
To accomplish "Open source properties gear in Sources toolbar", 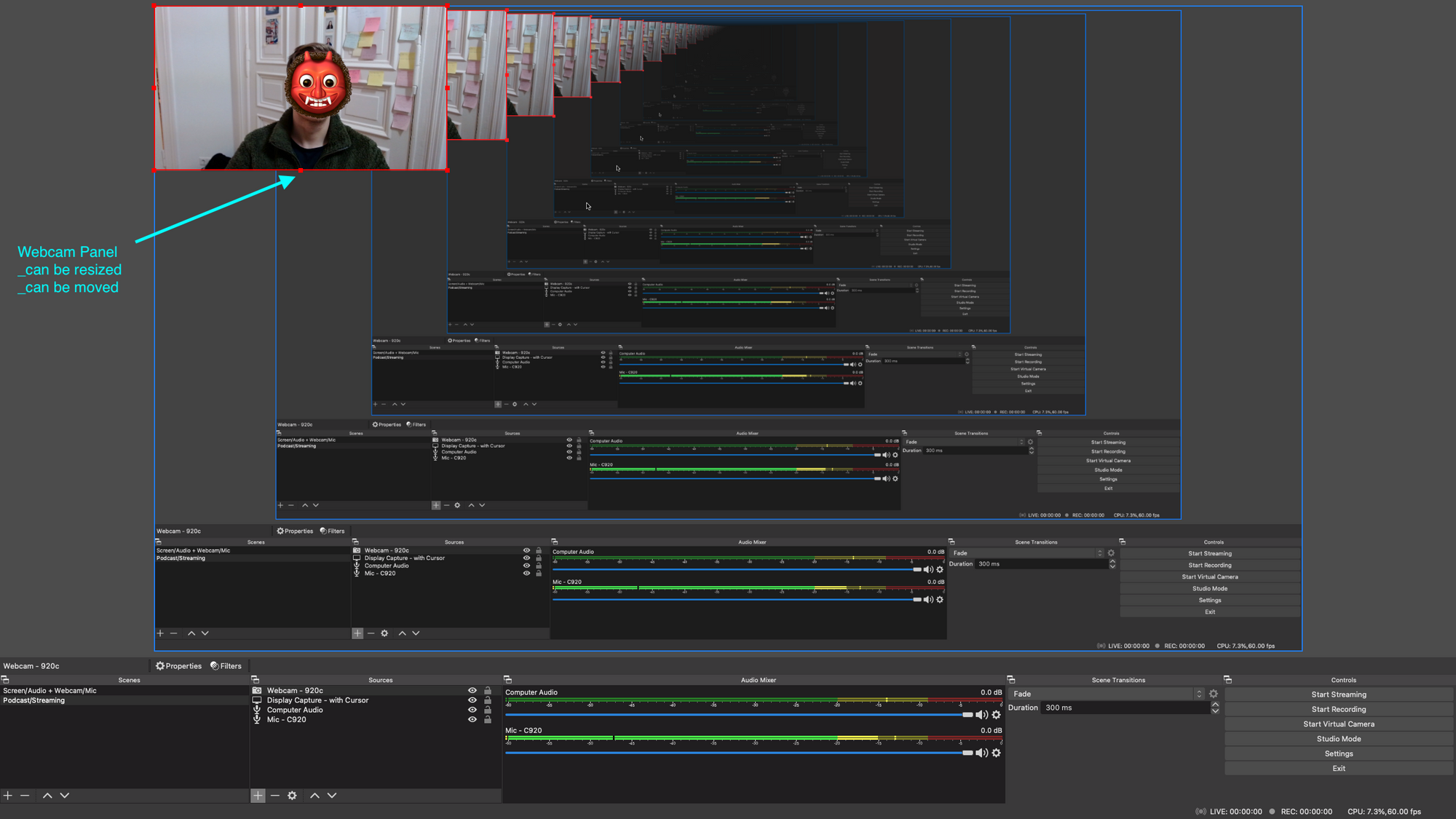I will [x=292, y=796].
